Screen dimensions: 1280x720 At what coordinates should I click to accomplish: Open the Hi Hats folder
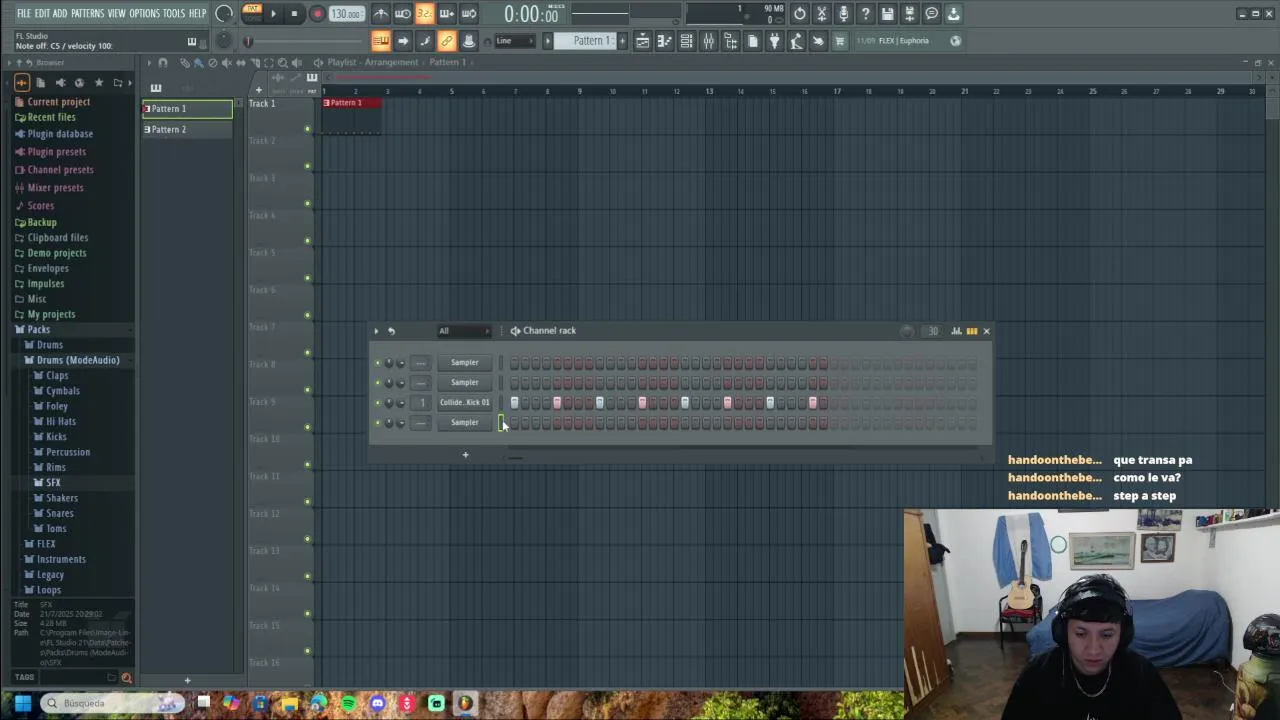[61, 422]
